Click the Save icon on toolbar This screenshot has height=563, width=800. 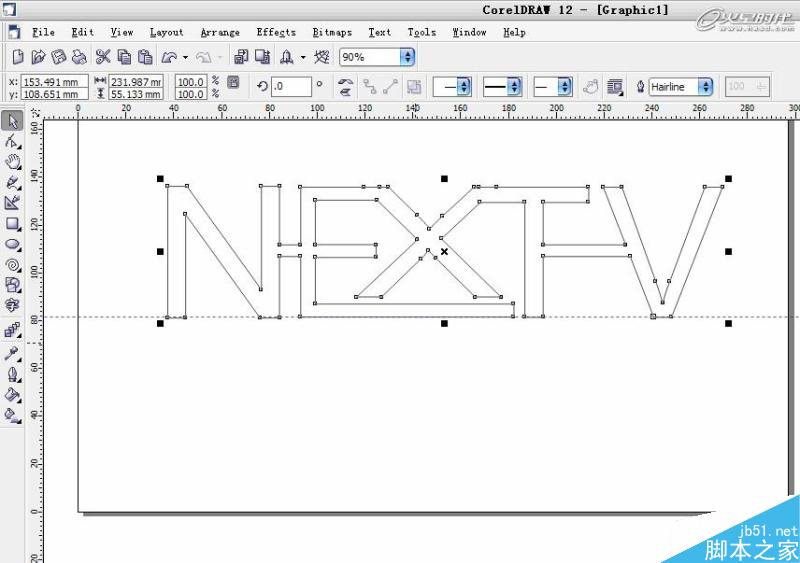click(59, 57)
